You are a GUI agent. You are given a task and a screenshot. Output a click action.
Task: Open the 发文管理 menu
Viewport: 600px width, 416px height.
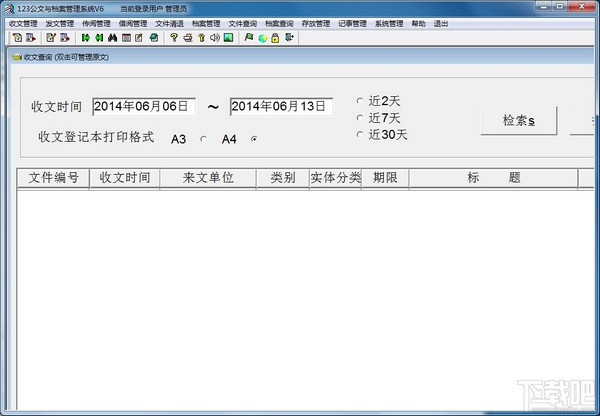pyautogui.click(x=60, y=24)
